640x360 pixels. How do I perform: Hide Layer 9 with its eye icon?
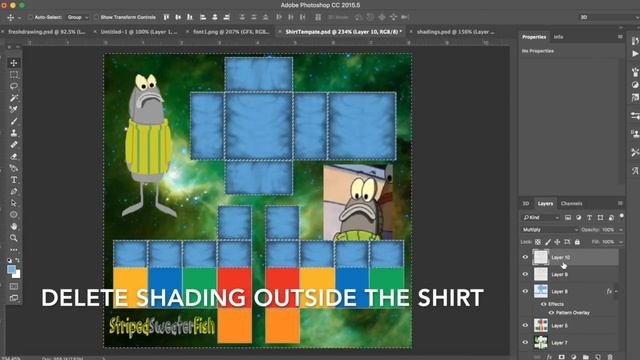[525, 274]
